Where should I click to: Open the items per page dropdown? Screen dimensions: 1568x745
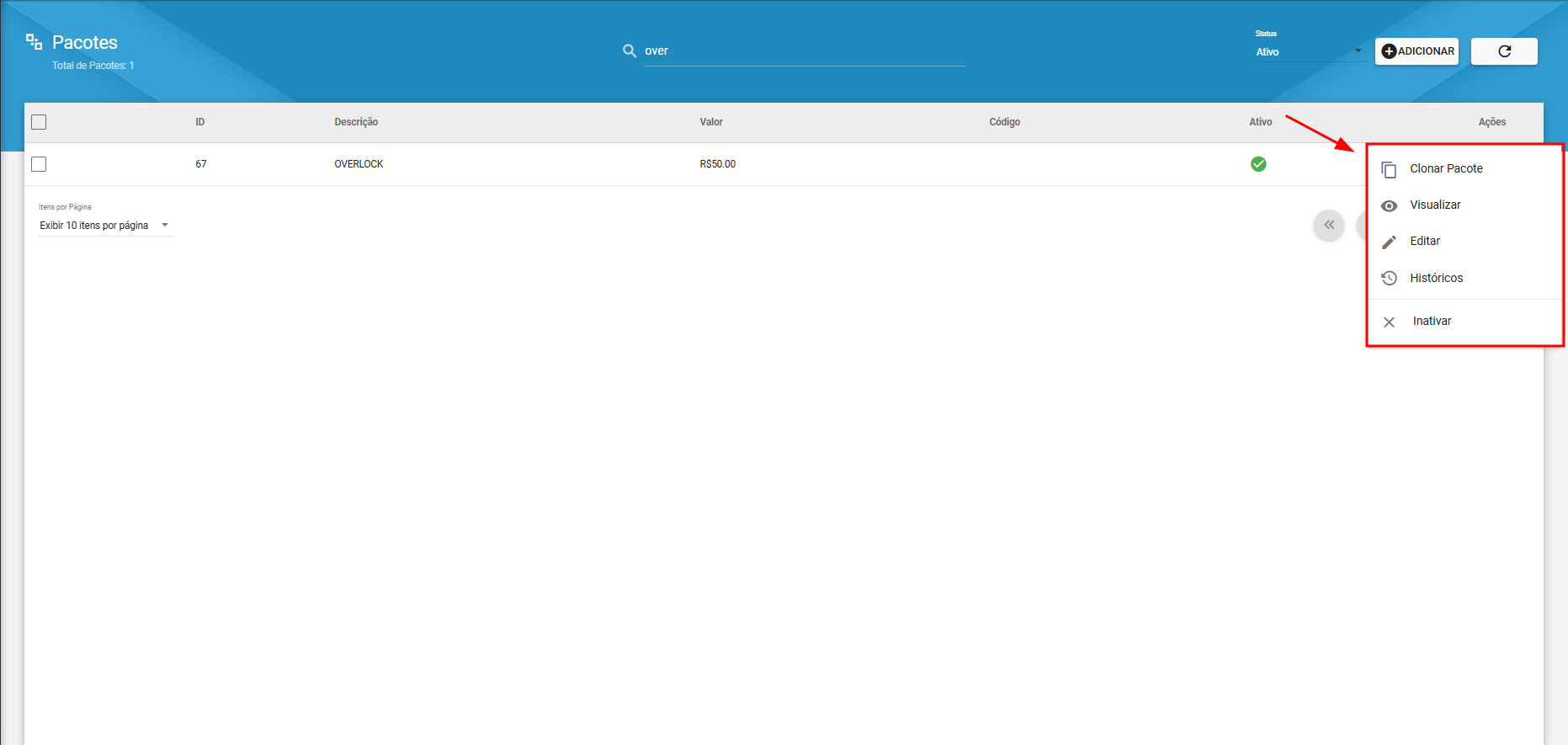tap(106, 226)
